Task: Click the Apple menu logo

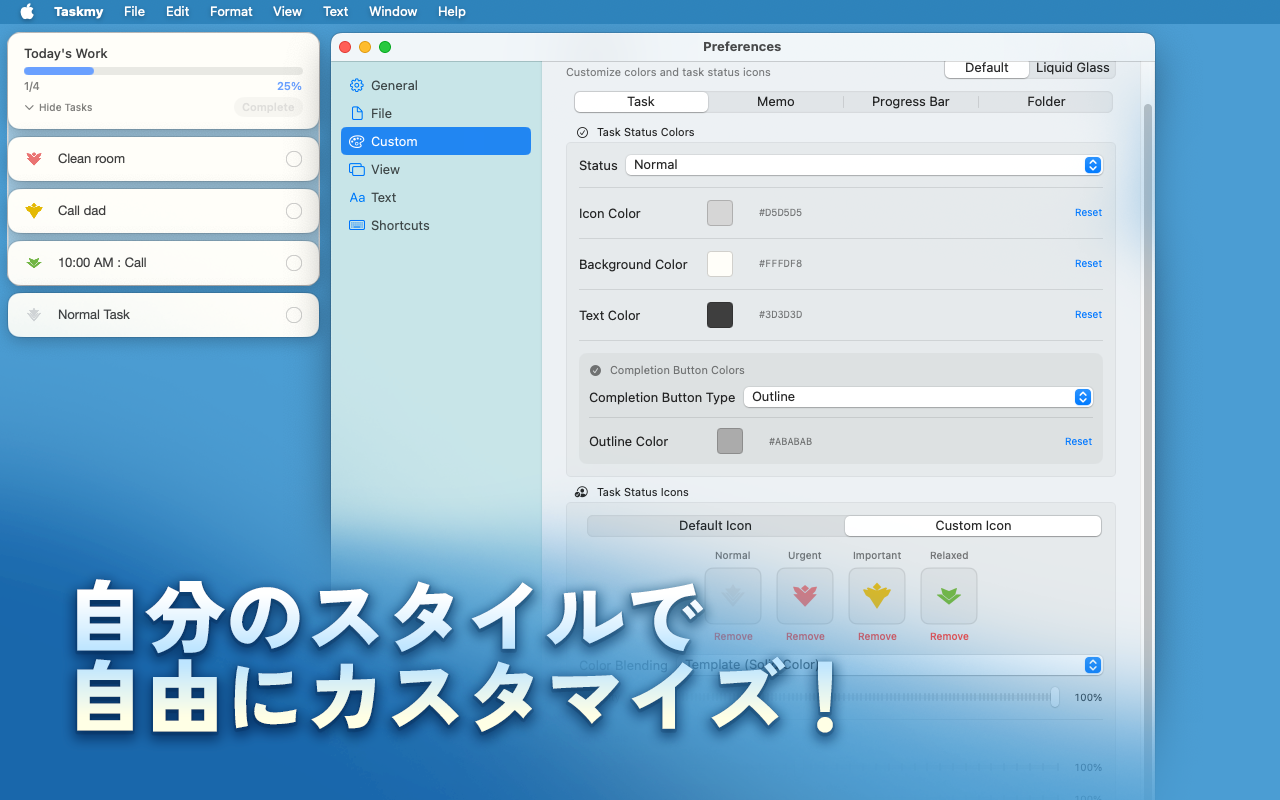Action: [27, 12]
